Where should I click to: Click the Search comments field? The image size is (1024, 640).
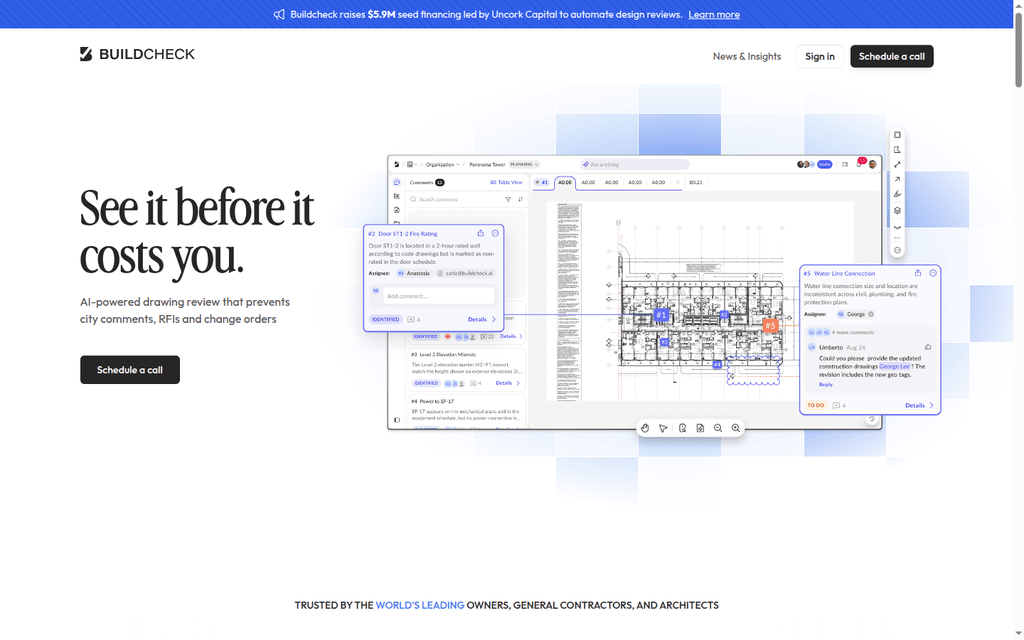[455, 199]
